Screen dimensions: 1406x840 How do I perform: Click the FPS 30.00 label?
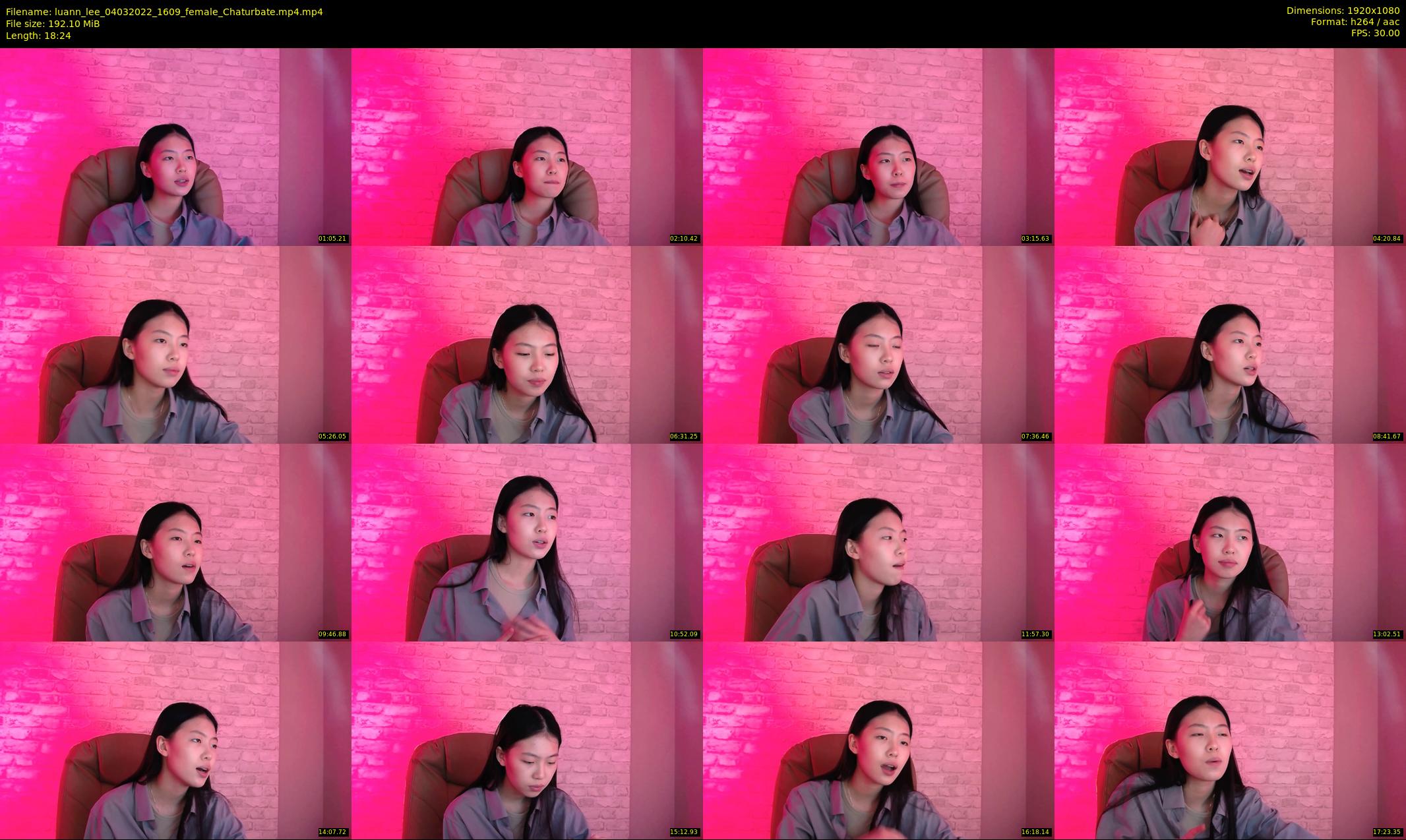coord(1374,33)
